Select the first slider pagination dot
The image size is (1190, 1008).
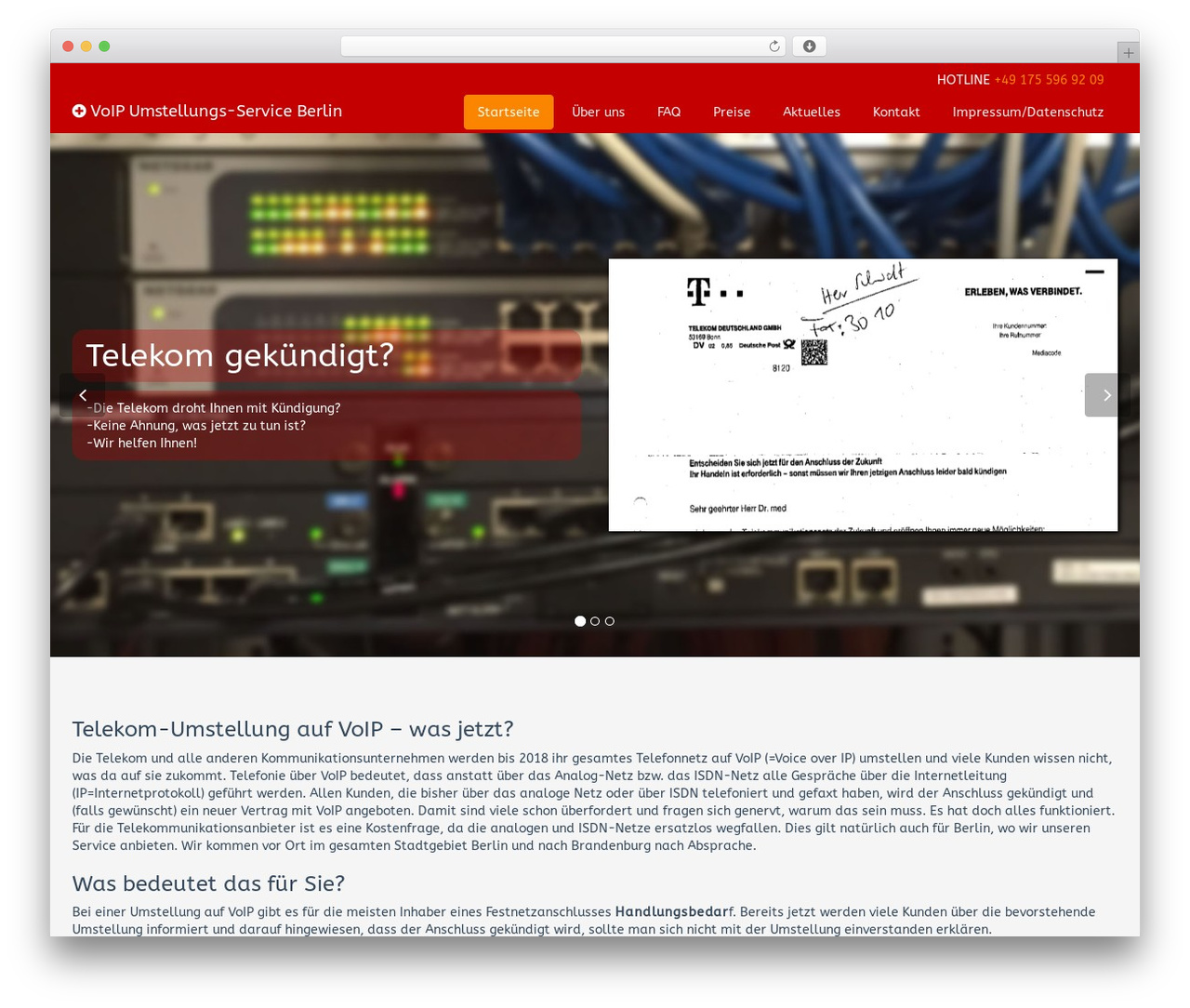click(580, 621)
